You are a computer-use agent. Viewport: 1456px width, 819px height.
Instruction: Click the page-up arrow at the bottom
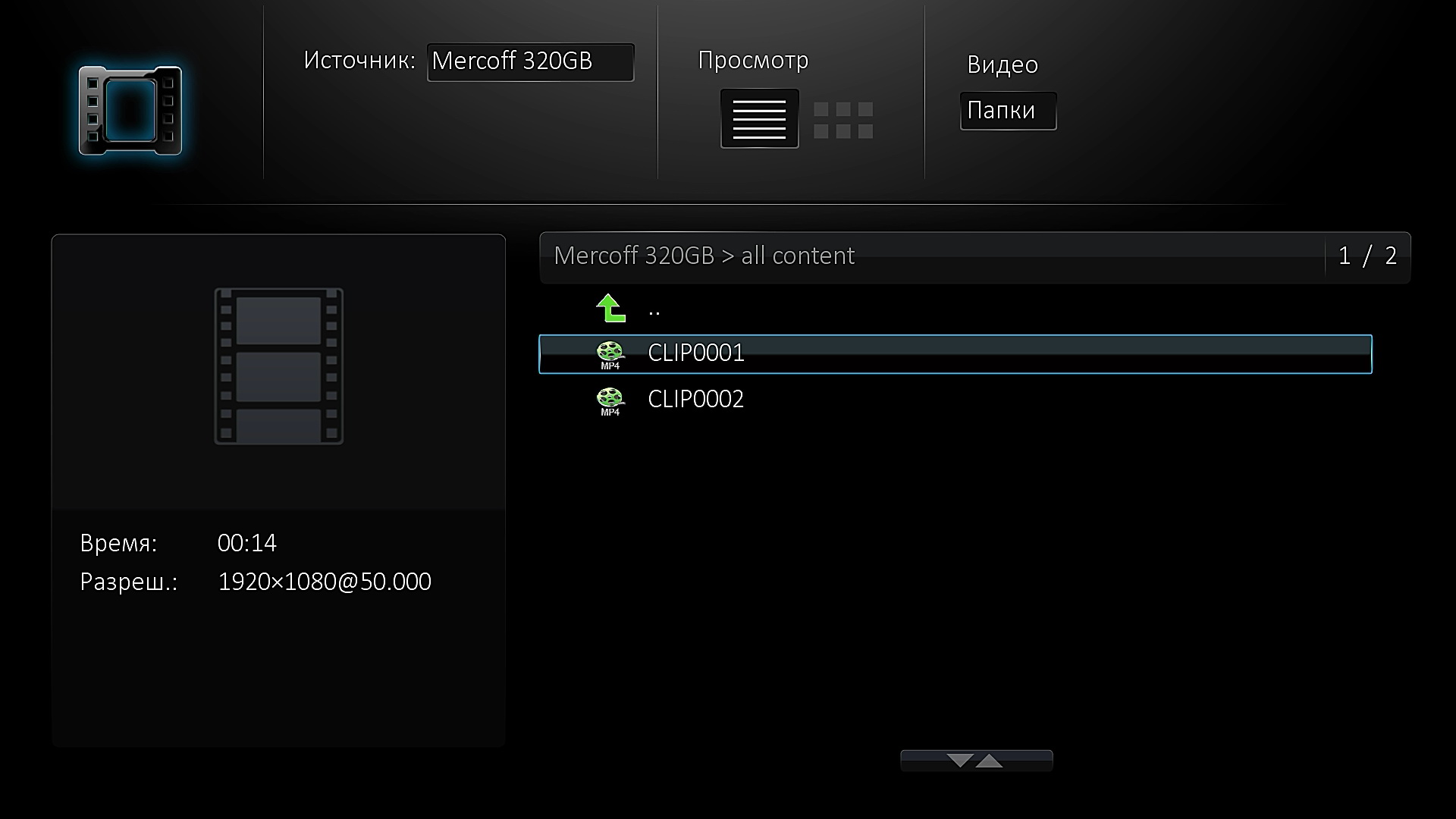(x=989, y=761)
